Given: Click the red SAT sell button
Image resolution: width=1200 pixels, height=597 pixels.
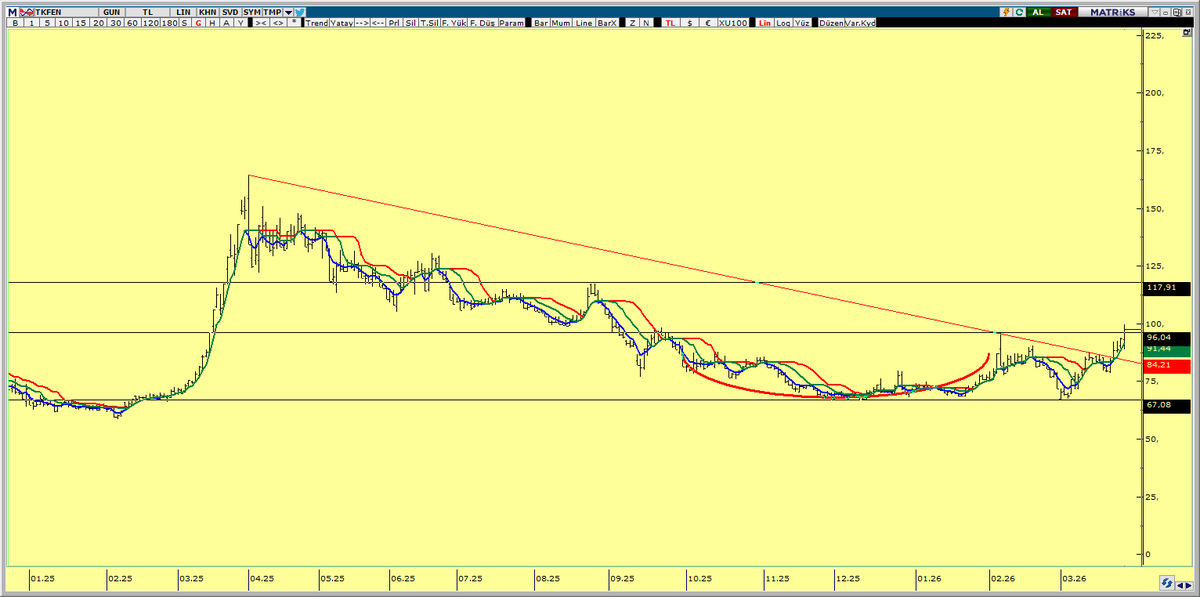Looking at the screenshot, I should (1064, 12).
